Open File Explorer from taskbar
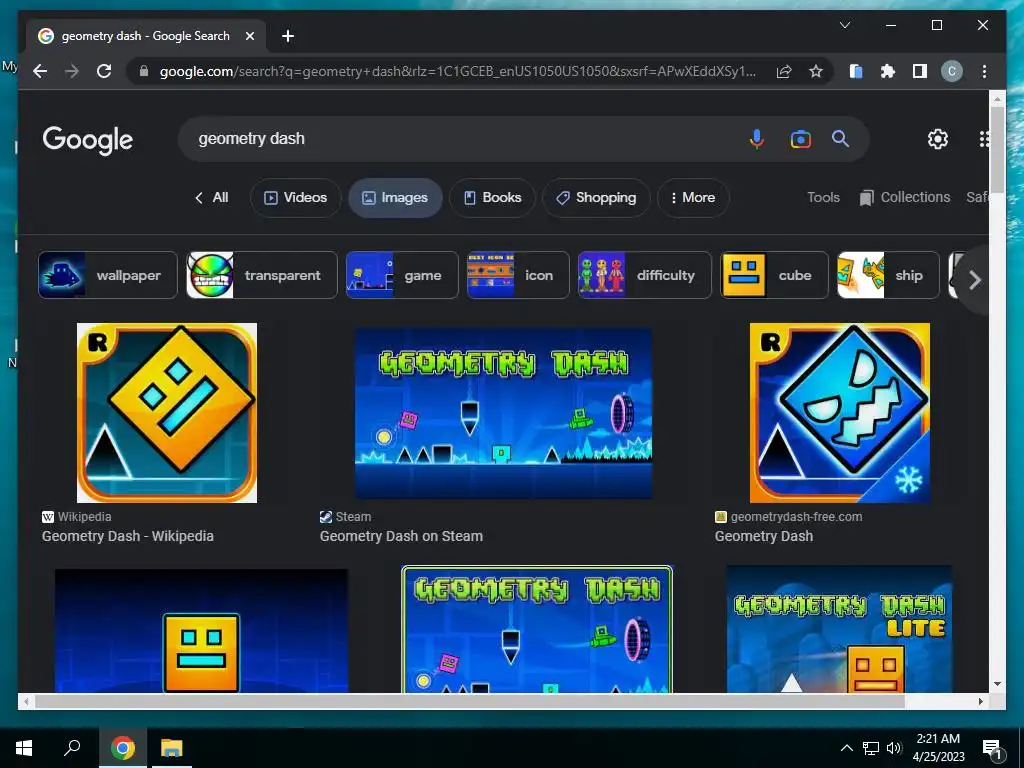The height and width of the screenshot is (768, 1024). (172, 748)
